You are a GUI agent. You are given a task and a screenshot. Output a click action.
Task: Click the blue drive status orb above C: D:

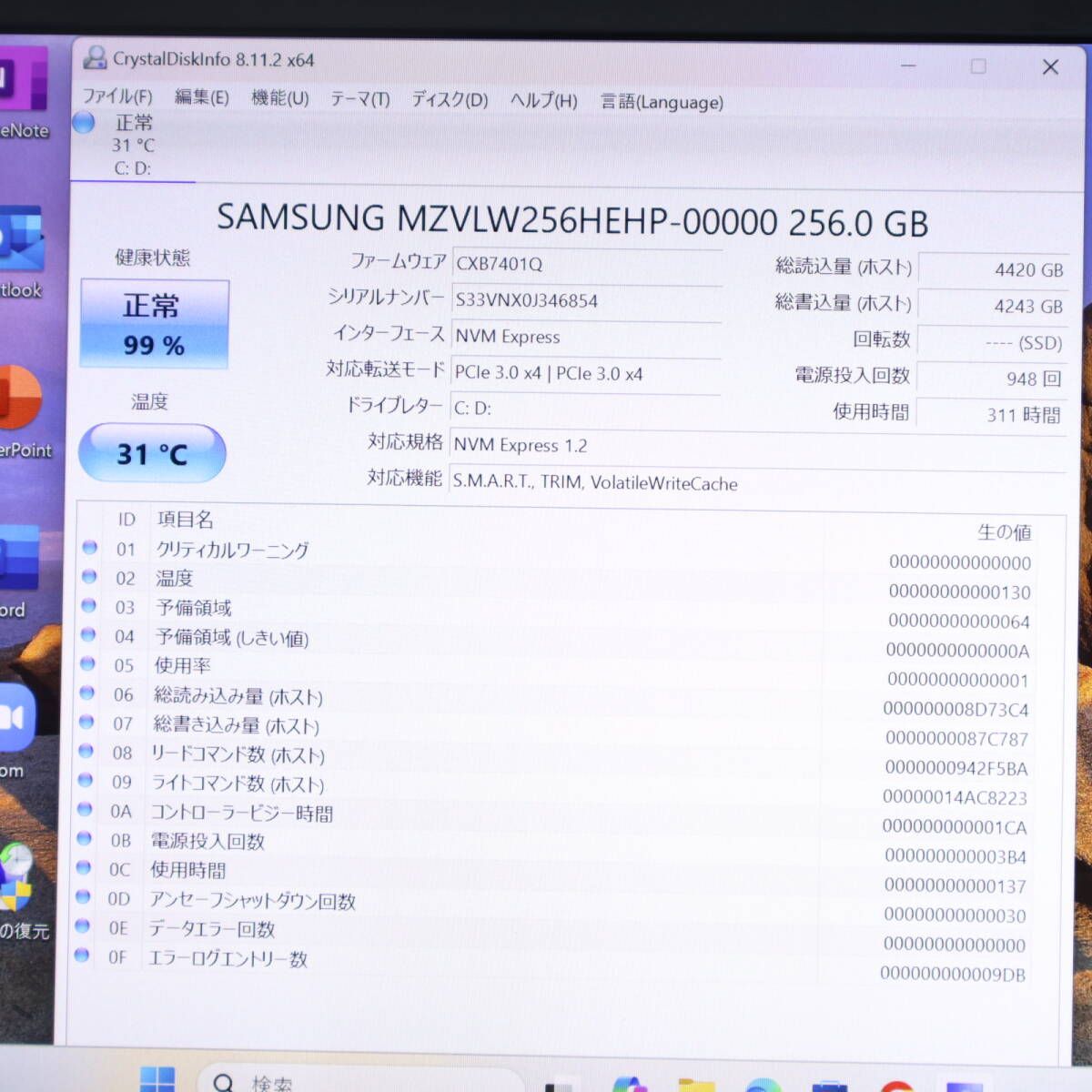click(x=84, y=122)
